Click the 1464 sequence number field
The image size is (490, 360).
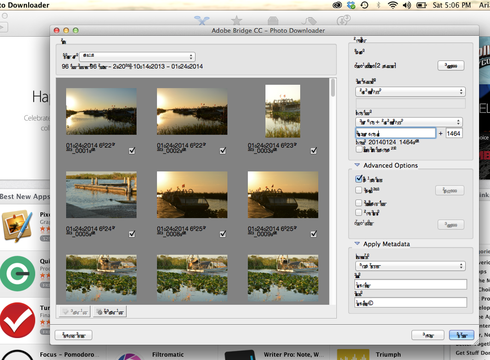click(x=454, y=133)
